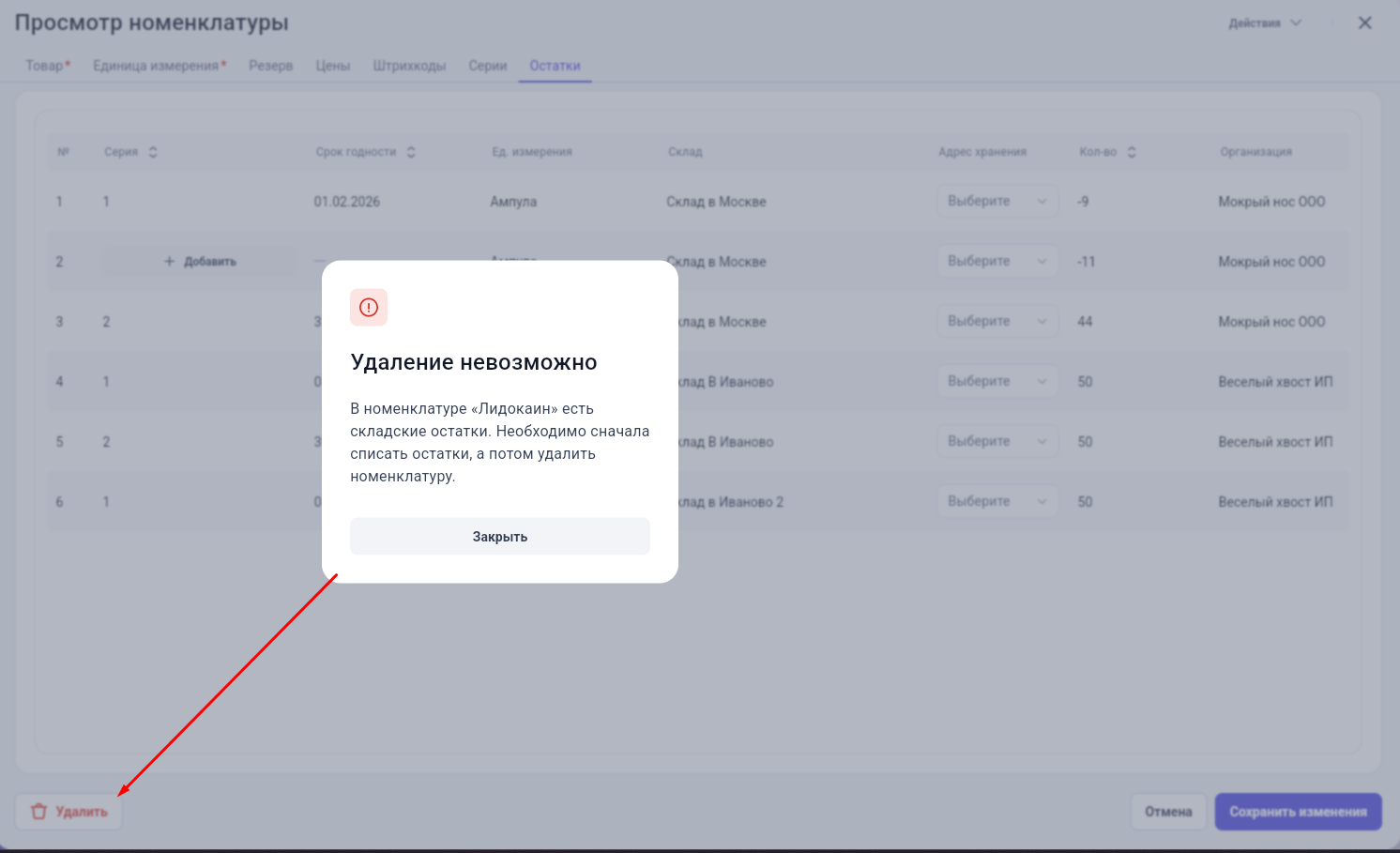Viewport: 1400px width, 853px height.
Task: Click the Удалить button label
Action: tap(82, 812)
